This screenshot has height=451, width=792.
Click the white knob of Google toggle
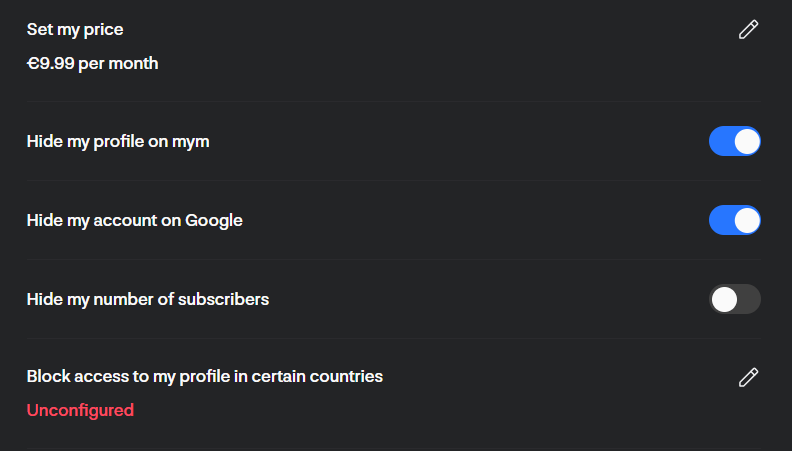tap(747, 220)
